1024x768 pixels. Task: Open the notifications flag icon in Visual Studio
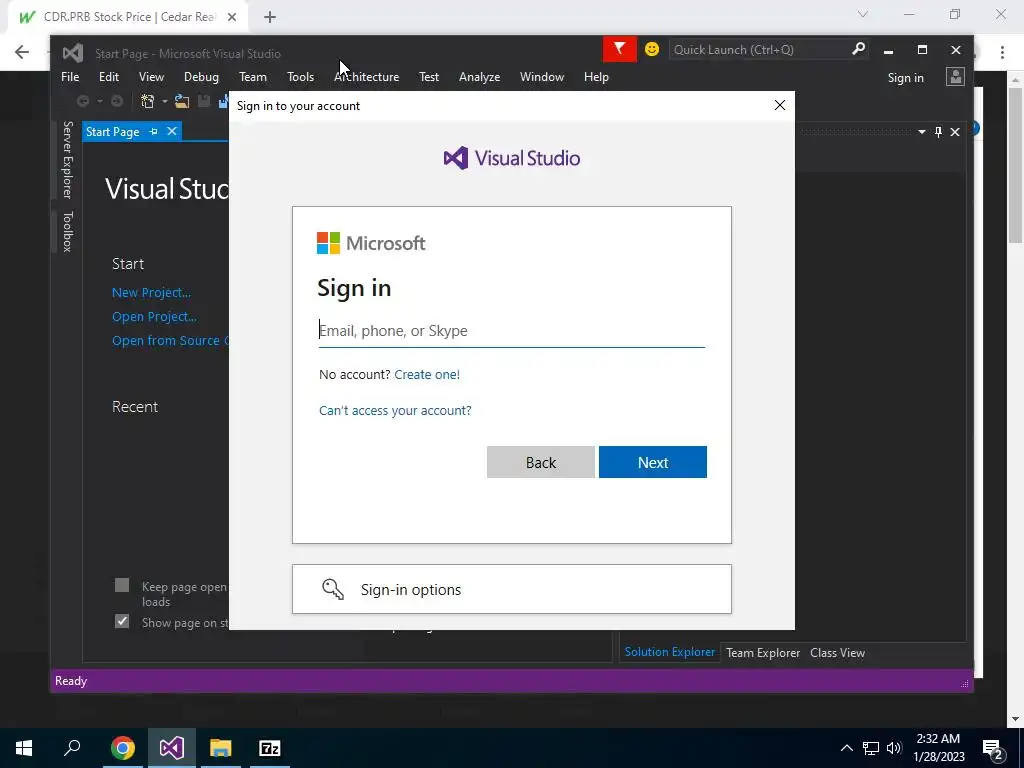[x=619, y=49]
